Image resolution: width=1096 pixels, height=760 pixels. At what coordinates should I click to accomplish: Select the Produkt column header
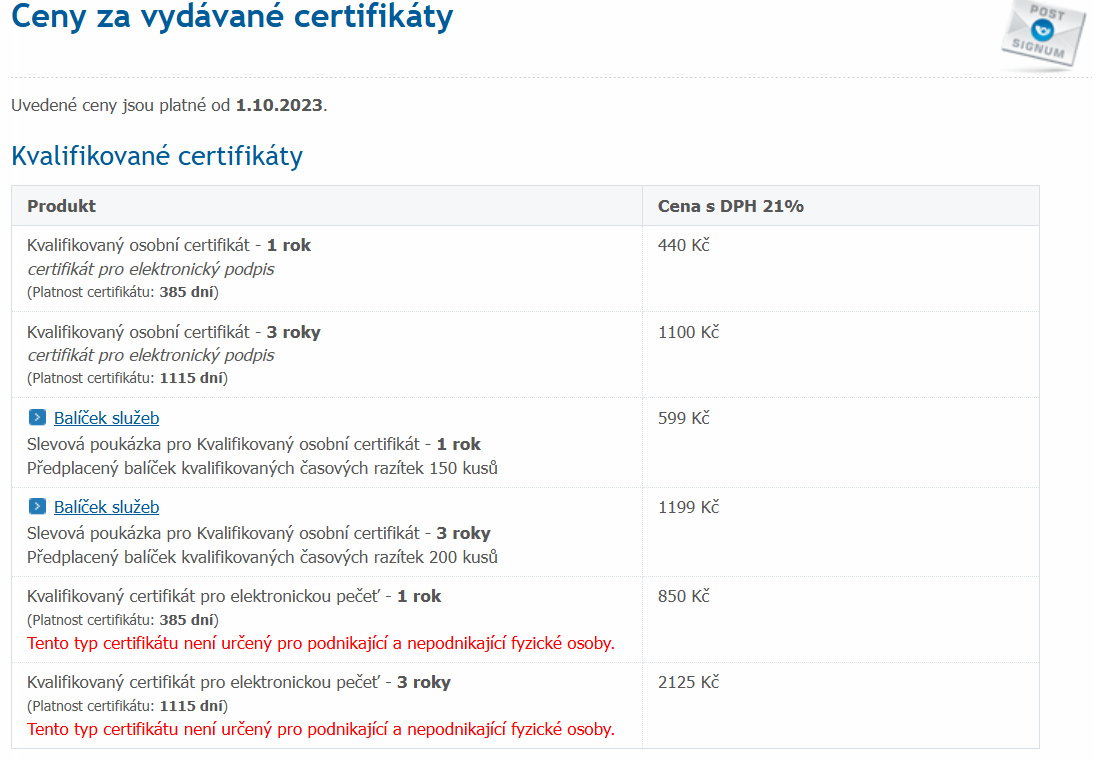click(60, 205)
